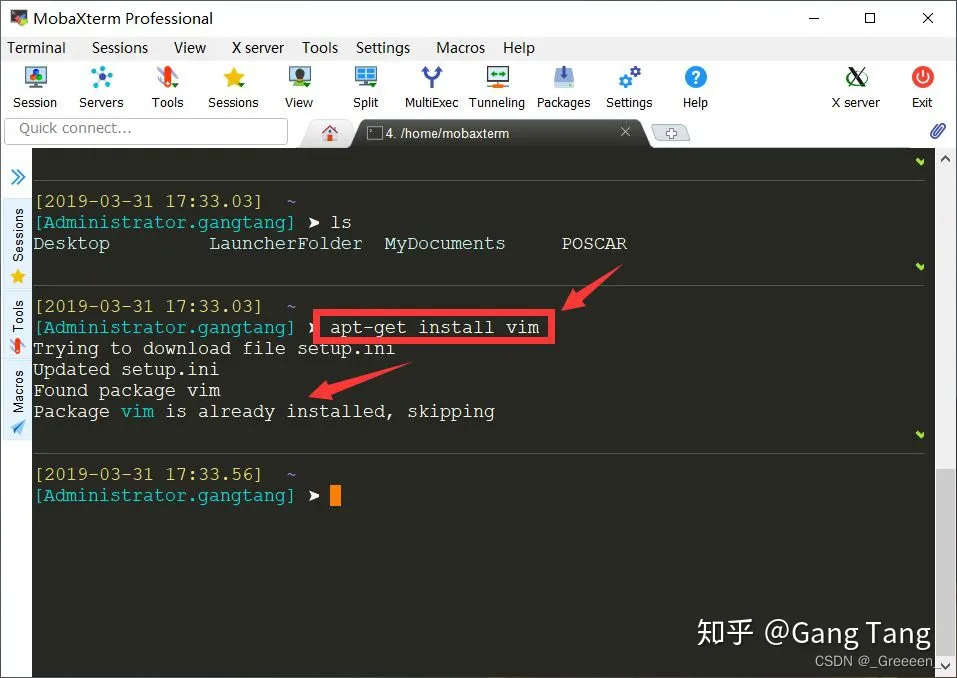Open the Servers toolbar icon
The width and height of the screenshot is (957, 678).
[x=101, y=87]
